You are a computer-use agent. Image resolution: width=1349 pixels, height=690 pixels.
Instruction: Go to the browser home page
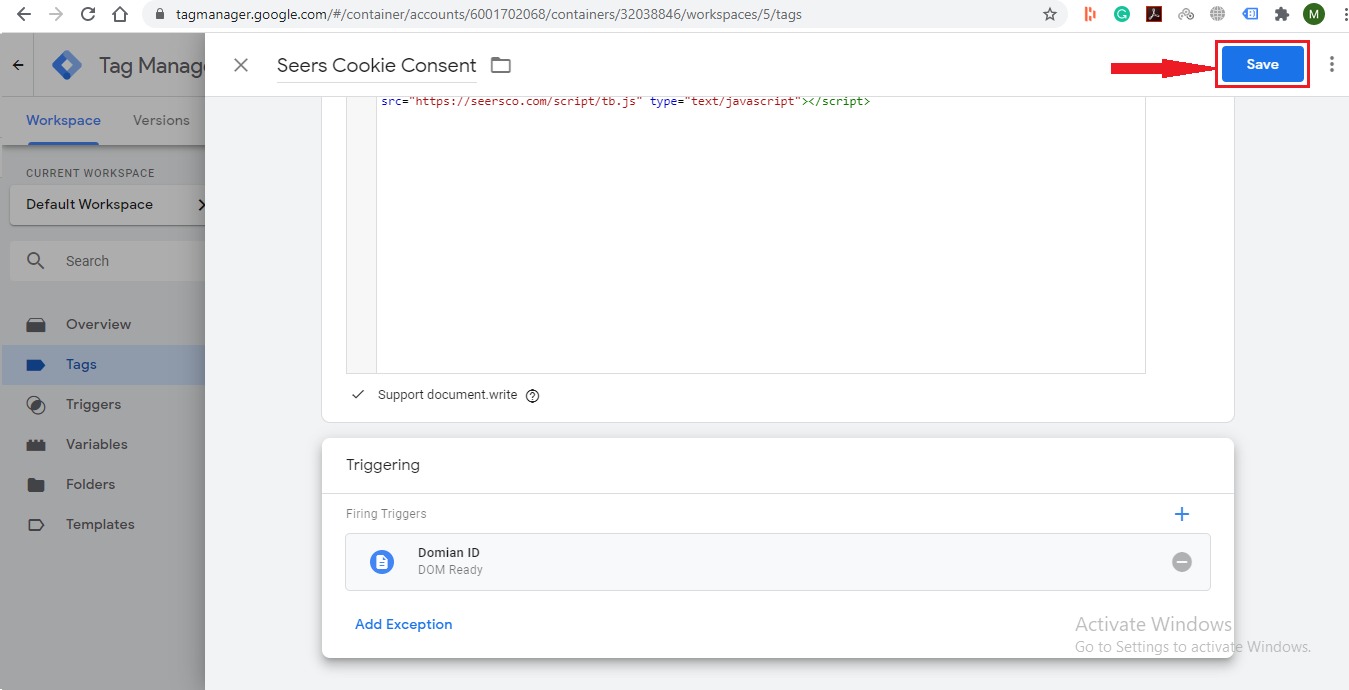tap(120, 14)
